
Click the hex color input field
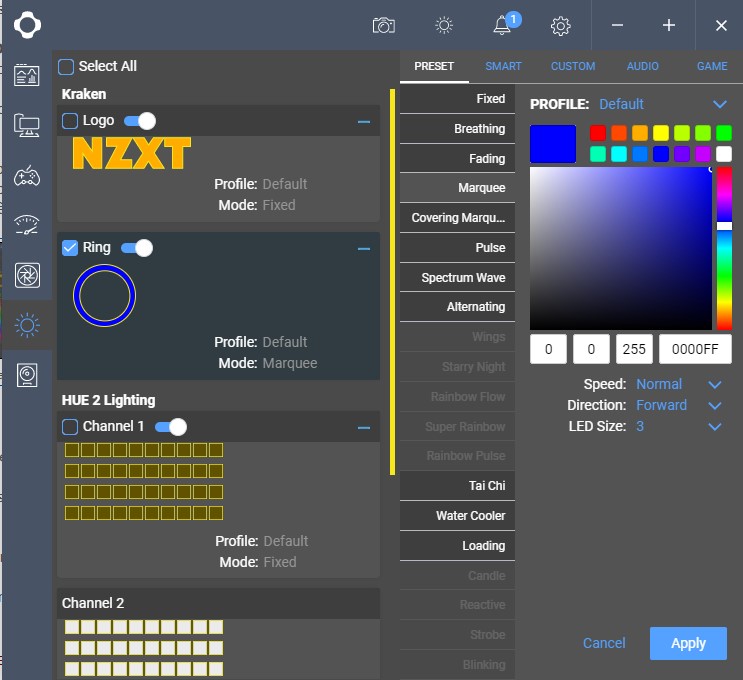click(695, 349)
